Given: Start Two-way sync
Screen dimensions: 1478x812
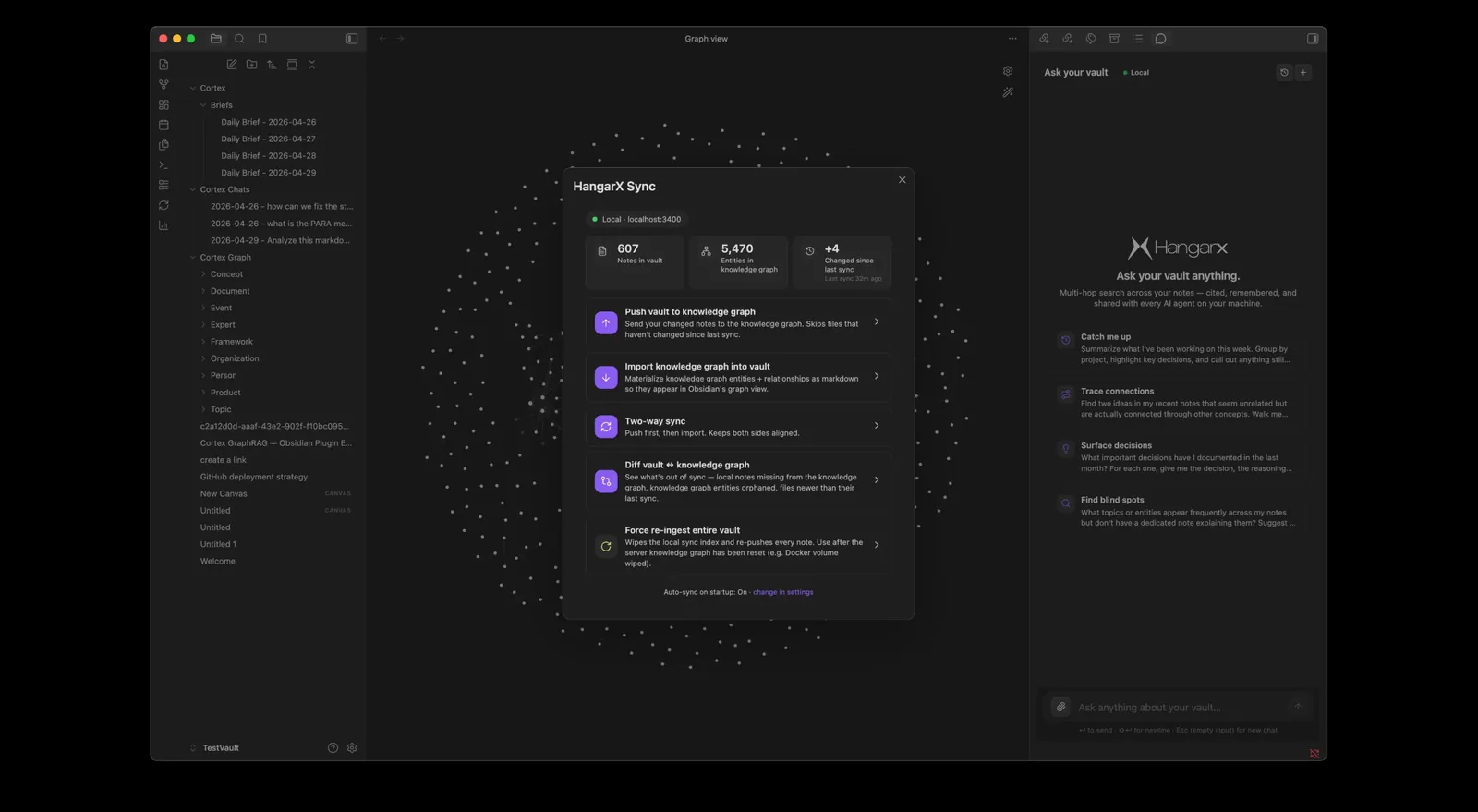Looking at the screenshot, I should pyautogui.click(x=738, y=426).
